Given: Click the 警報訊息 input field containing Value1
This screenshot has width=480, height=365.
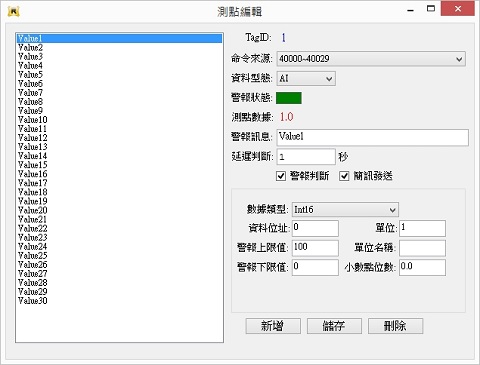Looking at the screenshot, I should pyautogui.click(x=373, y=137).
